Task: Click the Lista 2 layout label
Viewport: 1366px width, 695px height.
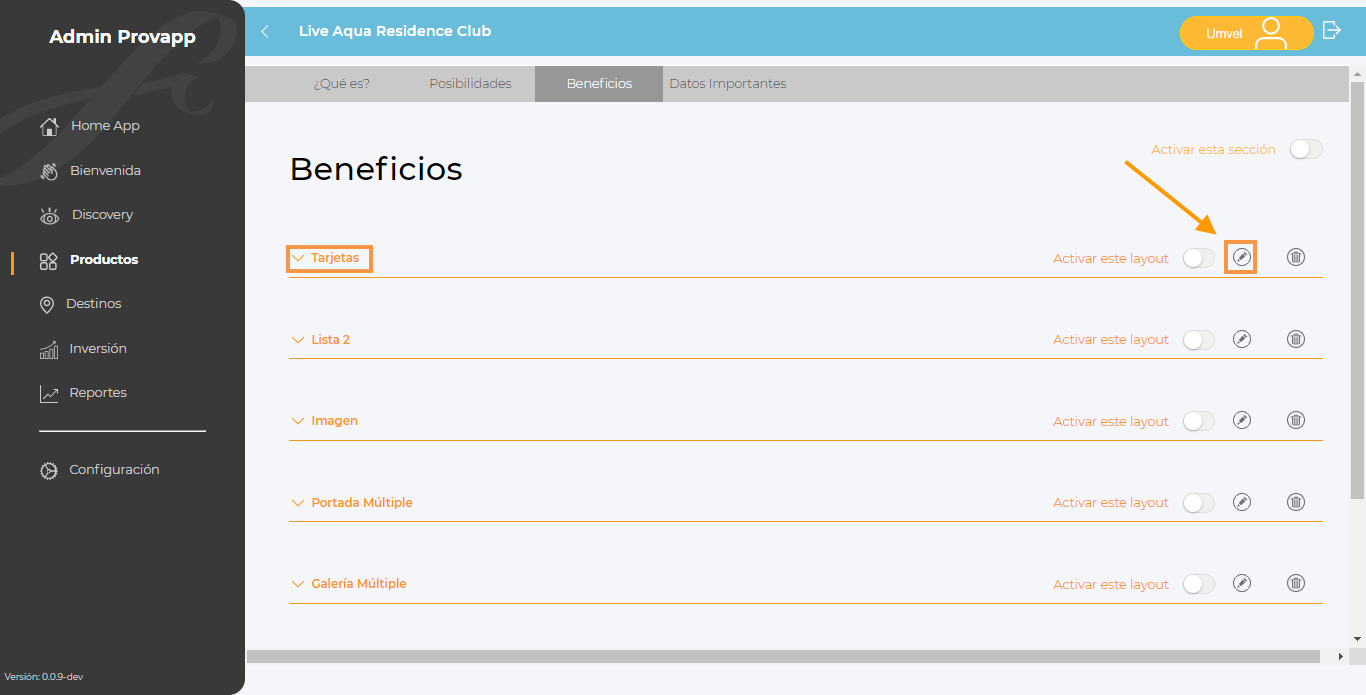Action: click(x=331, y=340)
